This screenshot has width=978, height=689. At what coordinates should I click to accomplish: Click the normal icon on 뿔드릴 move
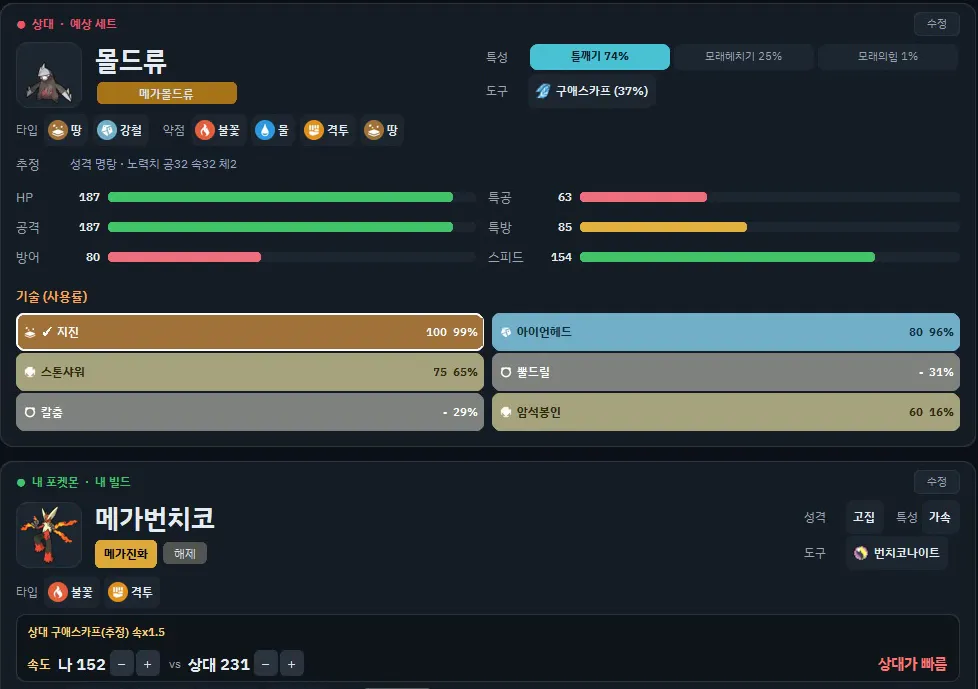tap(506, 372)
